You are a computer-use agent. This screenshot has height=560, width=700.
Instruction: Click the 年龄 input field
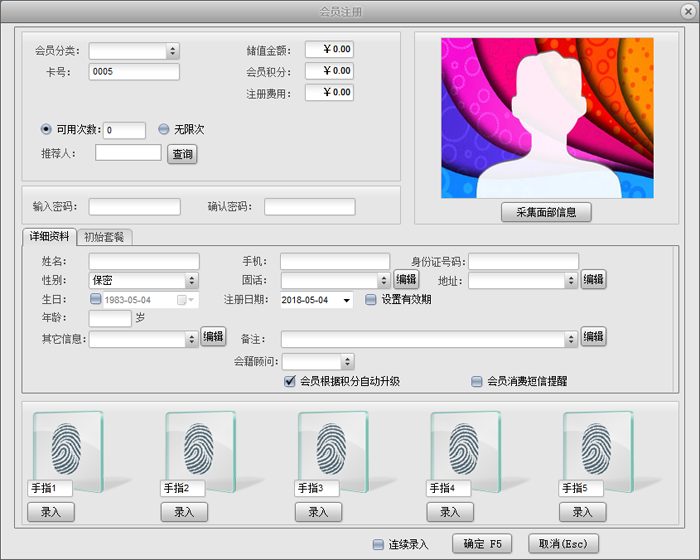110,318
